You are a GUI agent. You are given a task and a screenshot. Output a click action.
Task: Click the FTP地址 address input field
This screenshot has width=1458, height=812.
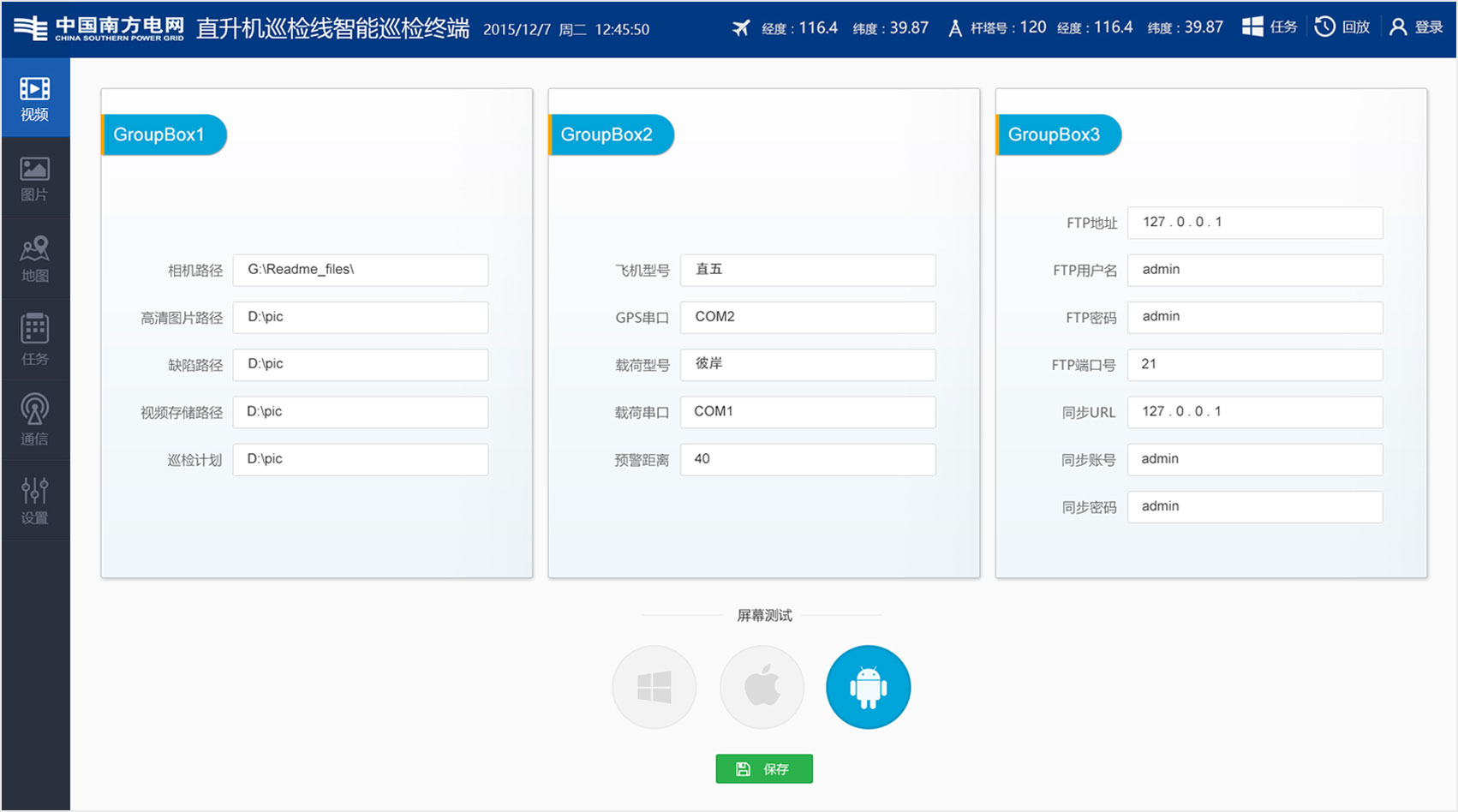[x=1254, y=222]
